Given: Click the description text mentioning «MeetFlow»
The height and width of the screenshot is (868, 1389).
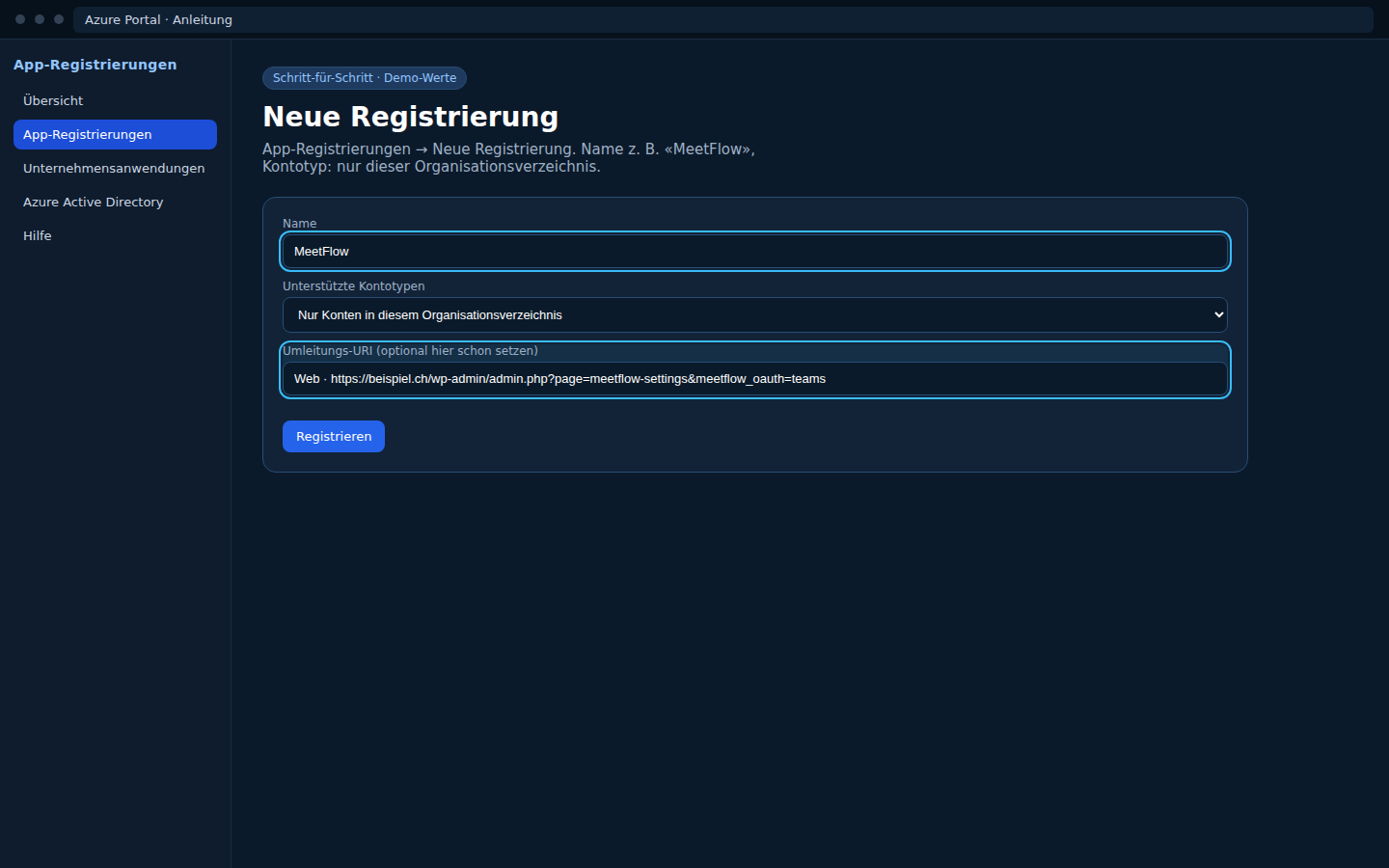Looking at the screenshot, I should (x=508, y=158).
